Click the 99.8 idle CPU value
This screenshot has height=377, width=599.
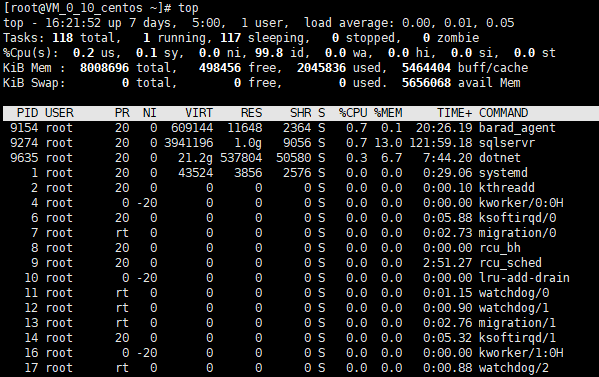269,53
